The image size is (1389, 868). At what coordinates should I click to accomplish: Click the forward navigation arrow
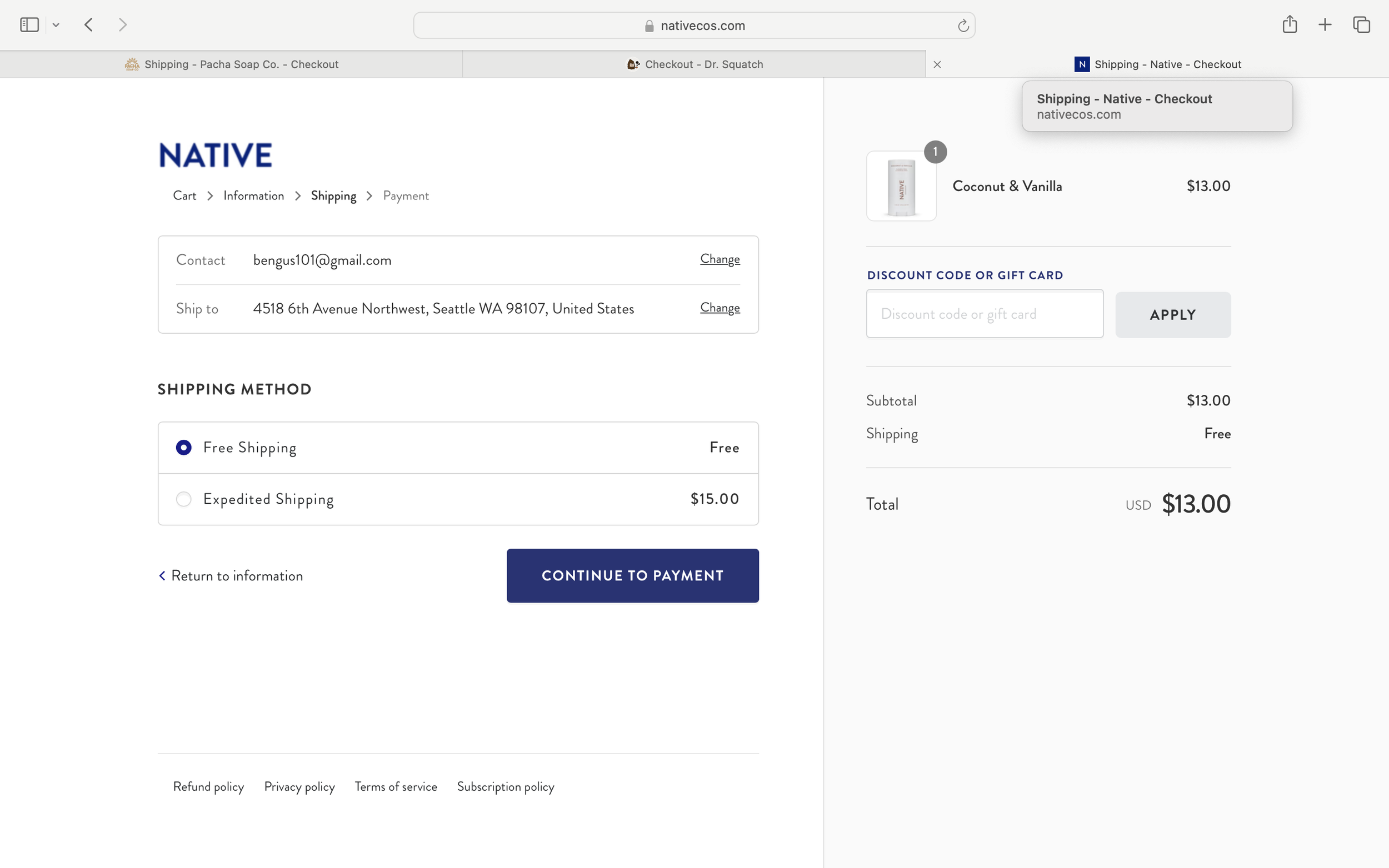(x=122, y=24)
